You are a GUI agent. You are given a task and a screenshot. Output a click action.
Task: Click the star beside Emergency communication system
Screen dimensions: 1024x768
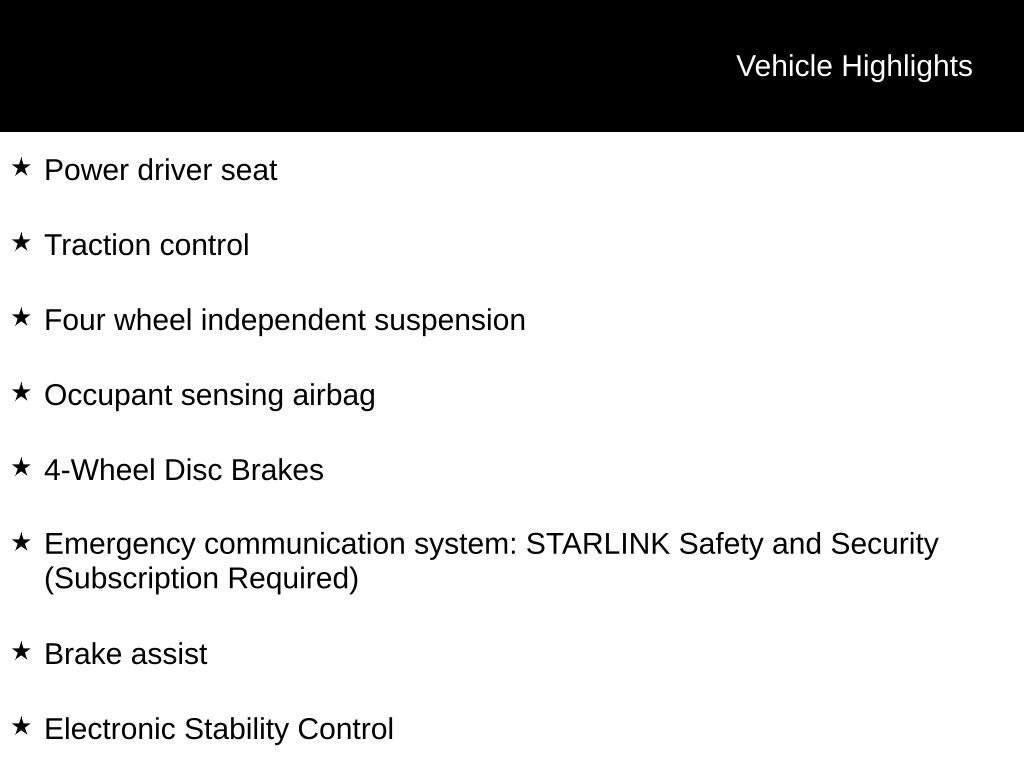pos(21,541)
